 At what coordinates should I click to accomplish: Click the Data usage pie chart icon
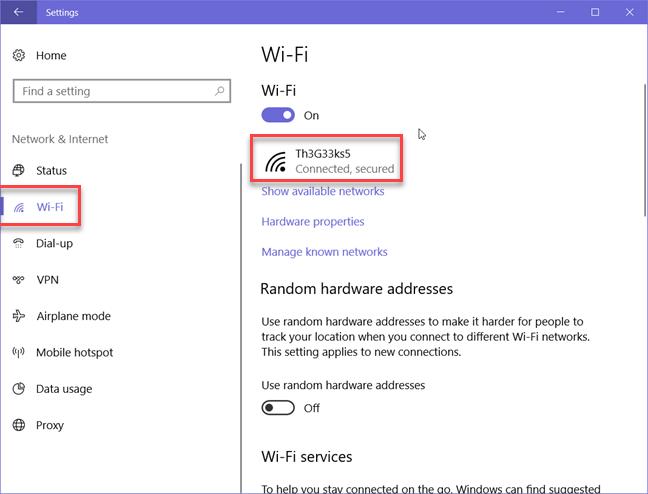tap(19, 389)
